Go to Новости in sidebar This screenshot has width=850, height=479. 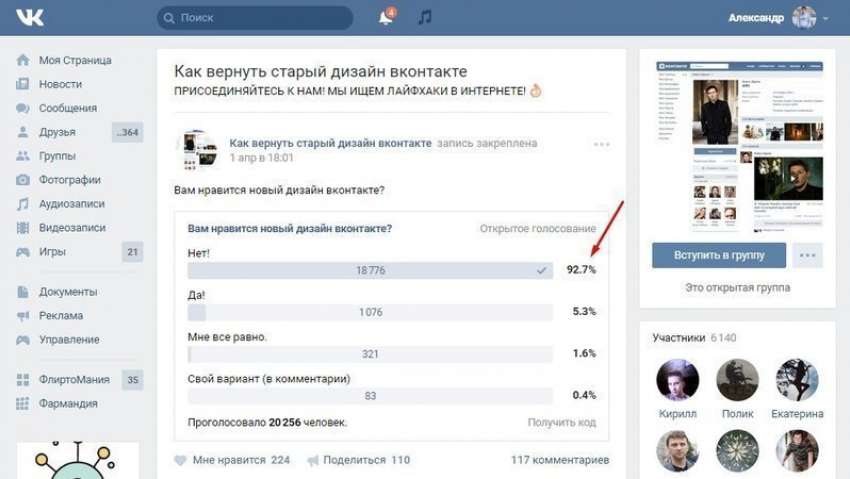coord(60,84)
